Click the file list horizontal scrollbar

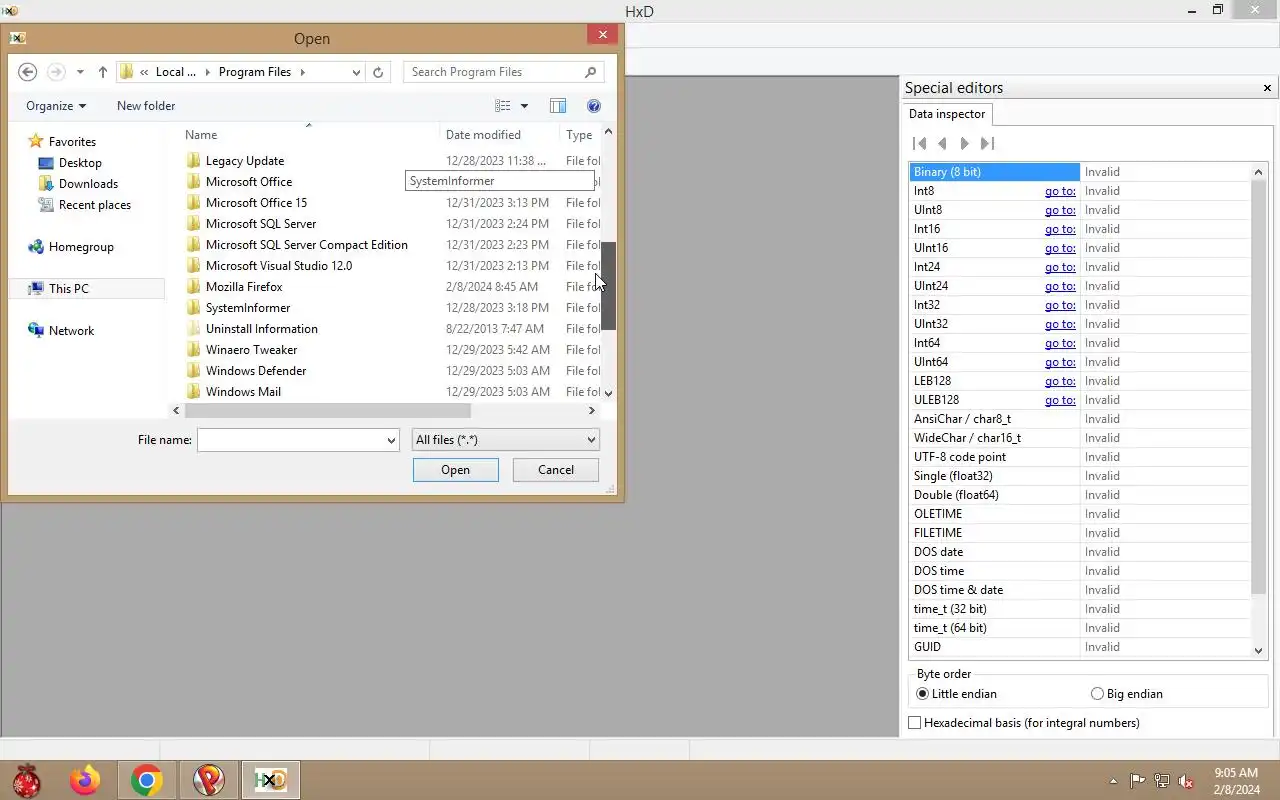(327, 410)
